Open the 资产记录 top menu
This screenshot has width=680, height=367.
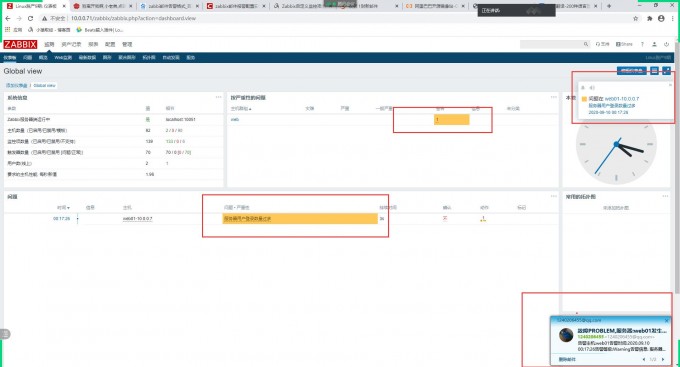point(71,44)
